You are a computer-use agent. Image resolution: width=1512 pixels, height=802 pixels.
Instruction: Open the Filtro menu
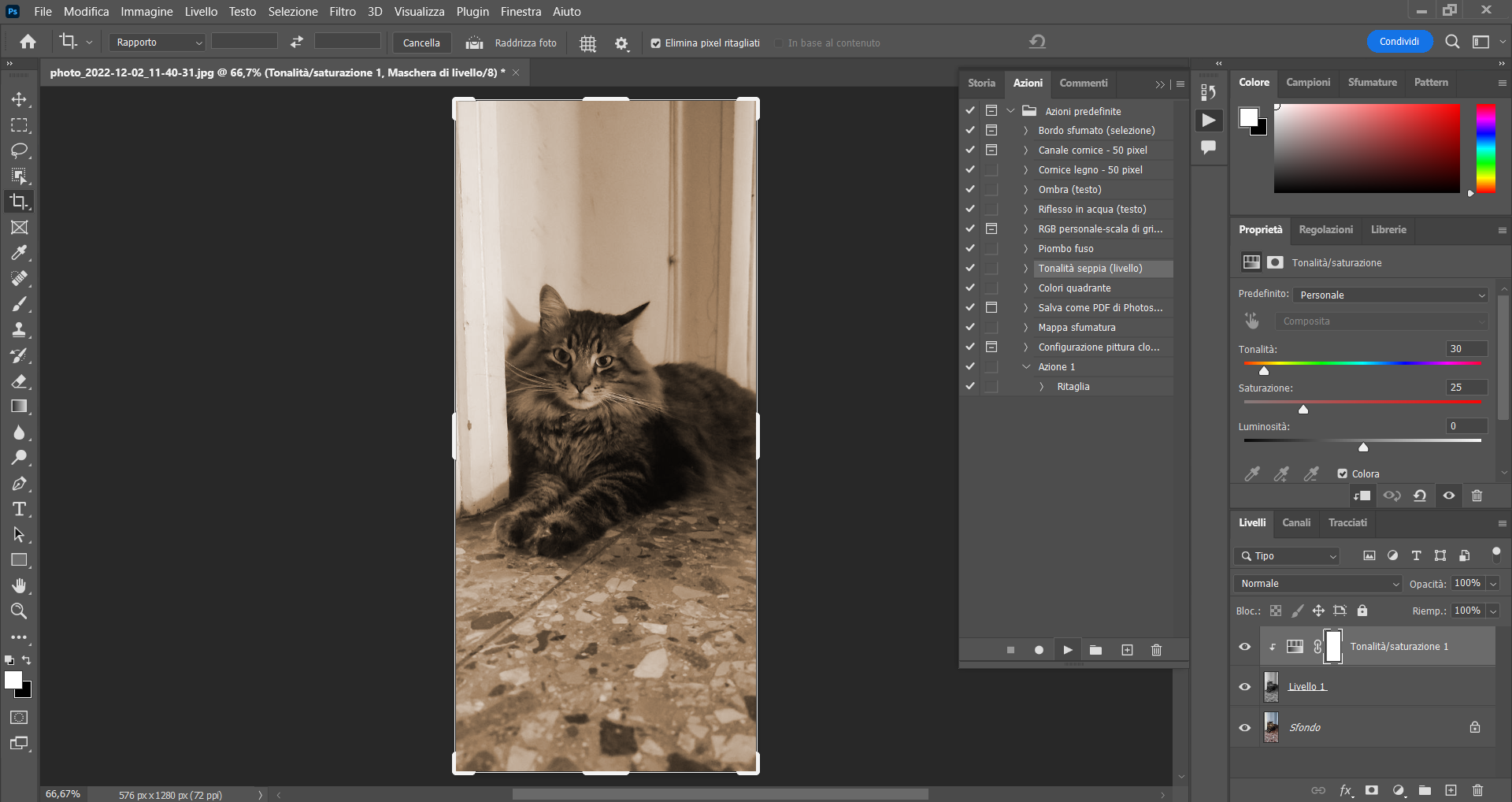(342, 11)
